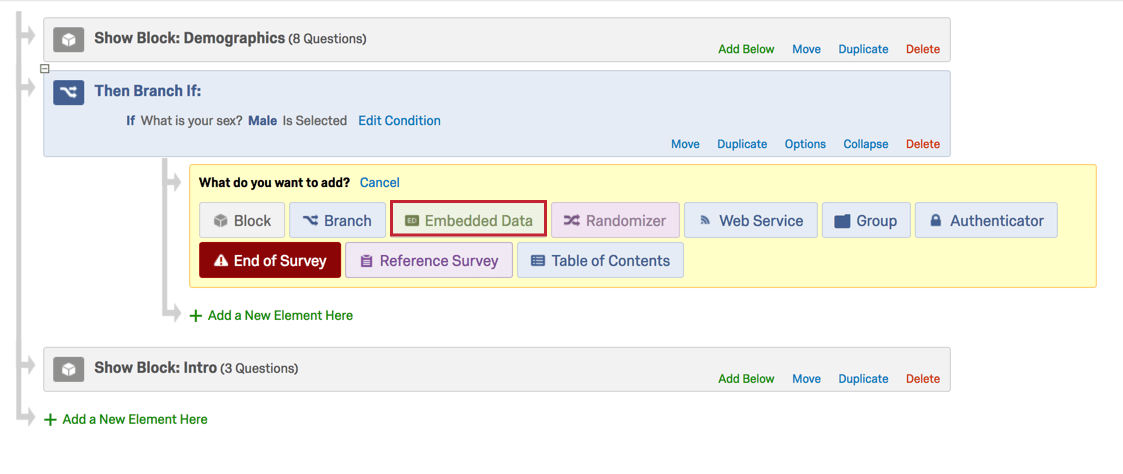
Task: Click the Then Branch If: heading
Action: point(148,91)
